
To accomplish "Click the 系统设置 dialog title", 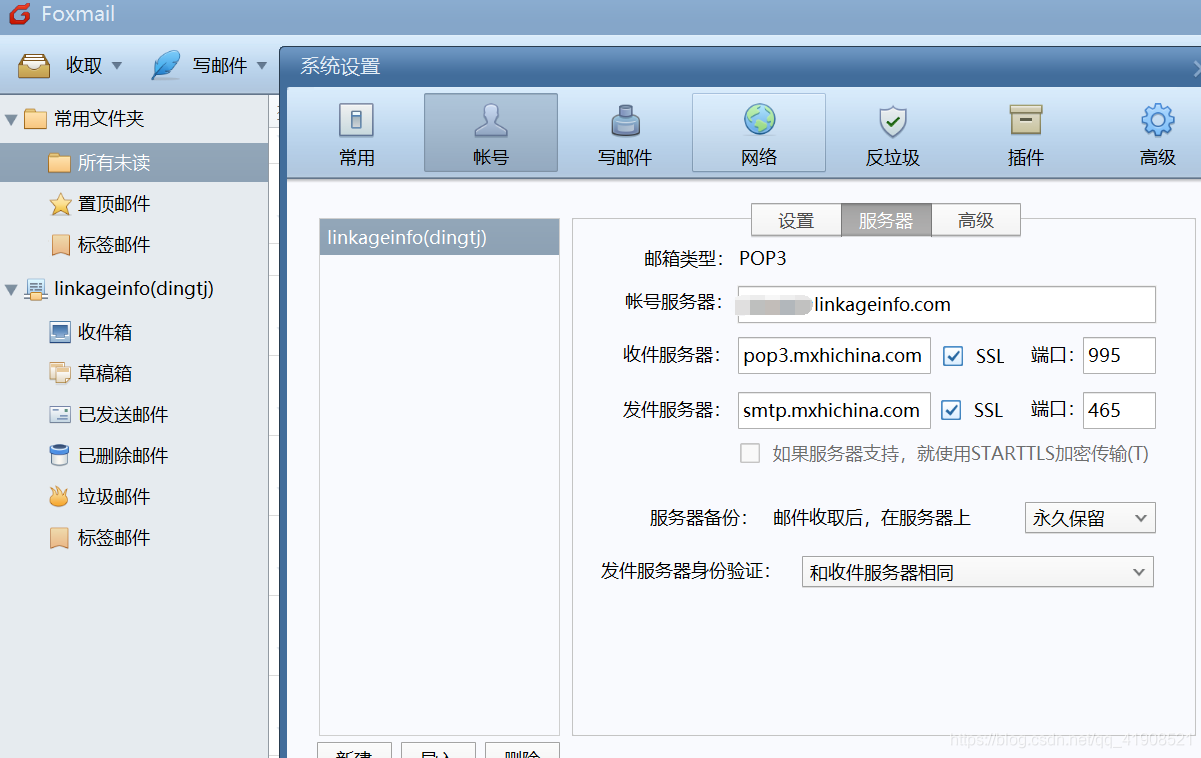I will (x=341, y=67).
